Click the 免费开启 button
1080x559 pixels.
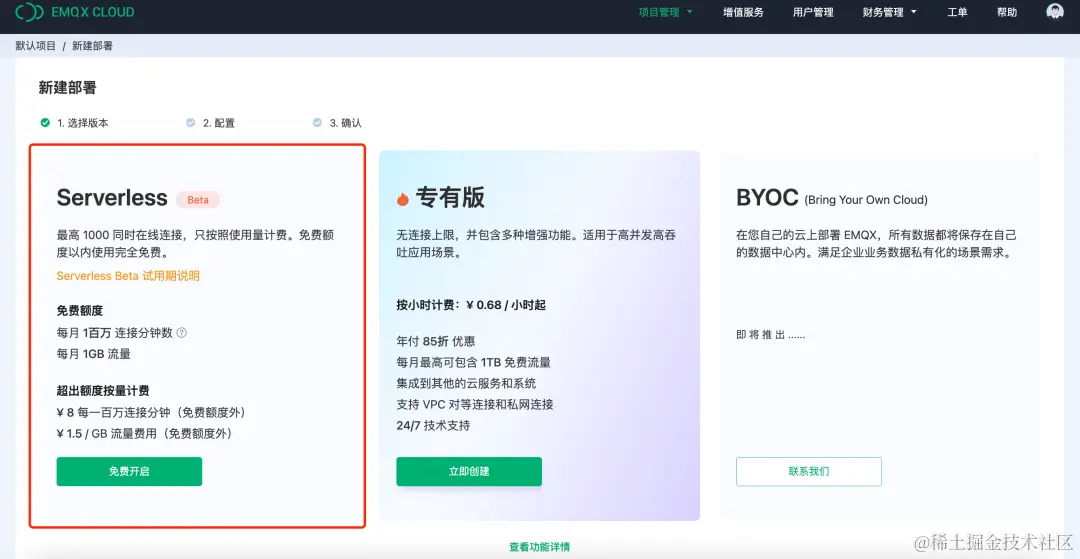click(x=129, y=472)
